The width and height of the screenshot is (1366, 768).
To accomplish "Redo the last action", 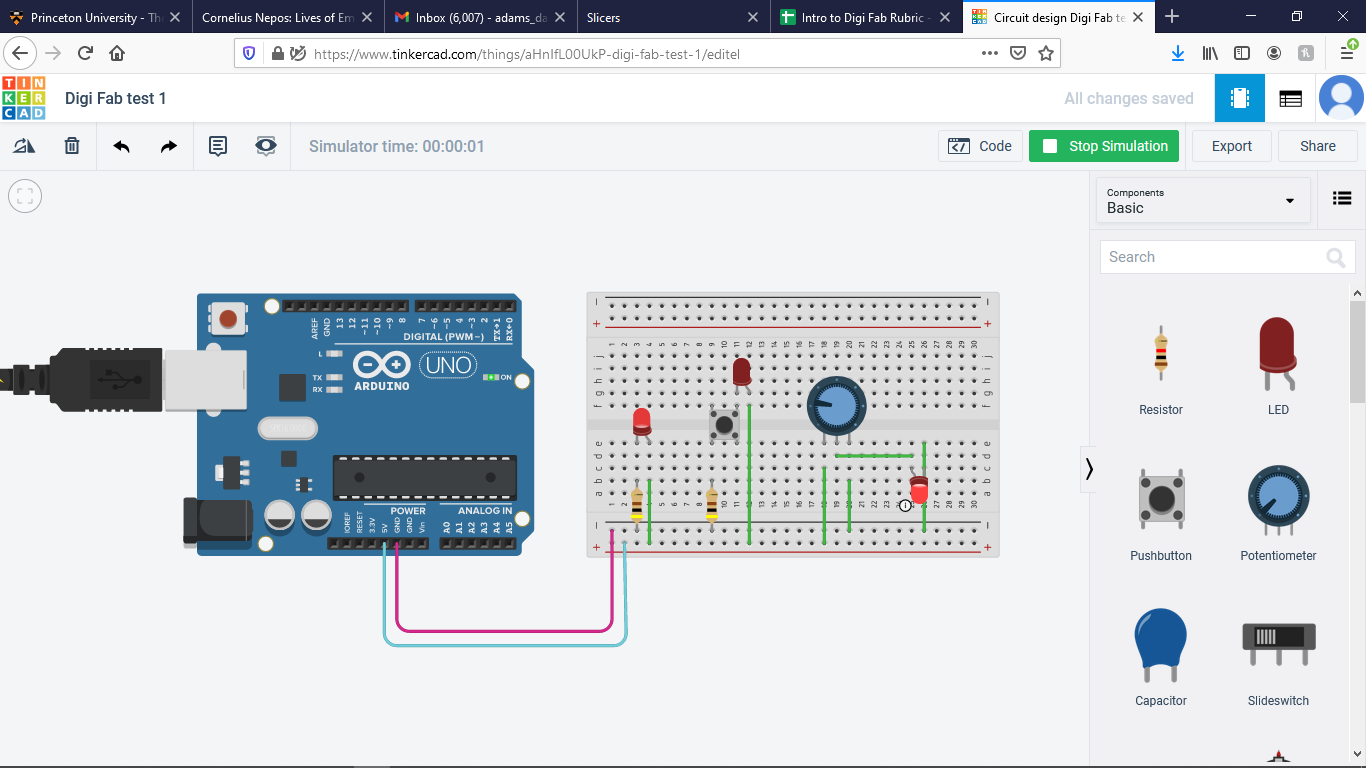I will pos(169,146).
